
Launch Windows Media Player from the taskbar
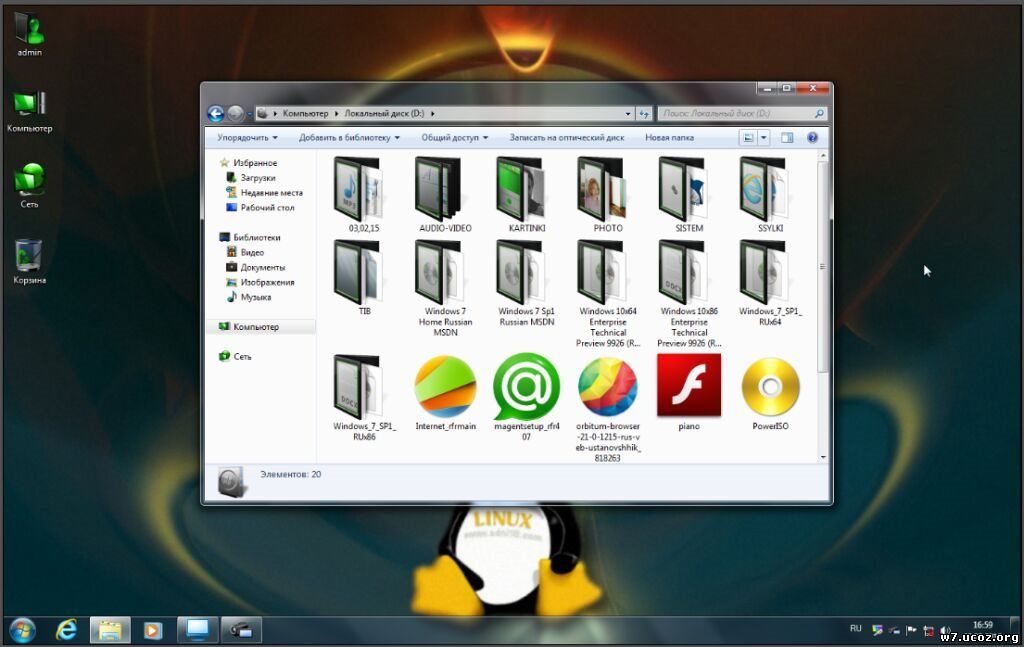152,630
